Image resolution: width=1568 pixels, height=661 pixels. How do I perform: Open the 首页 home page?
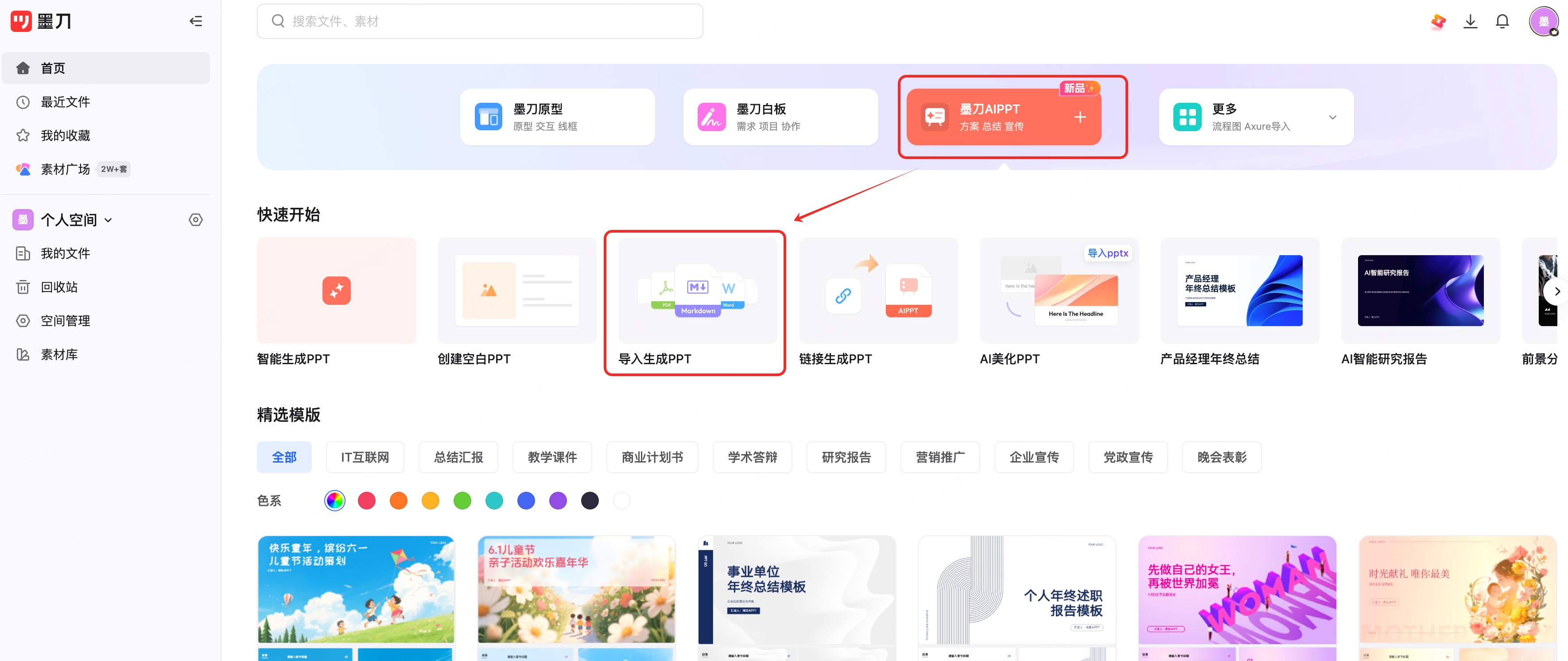106,68
